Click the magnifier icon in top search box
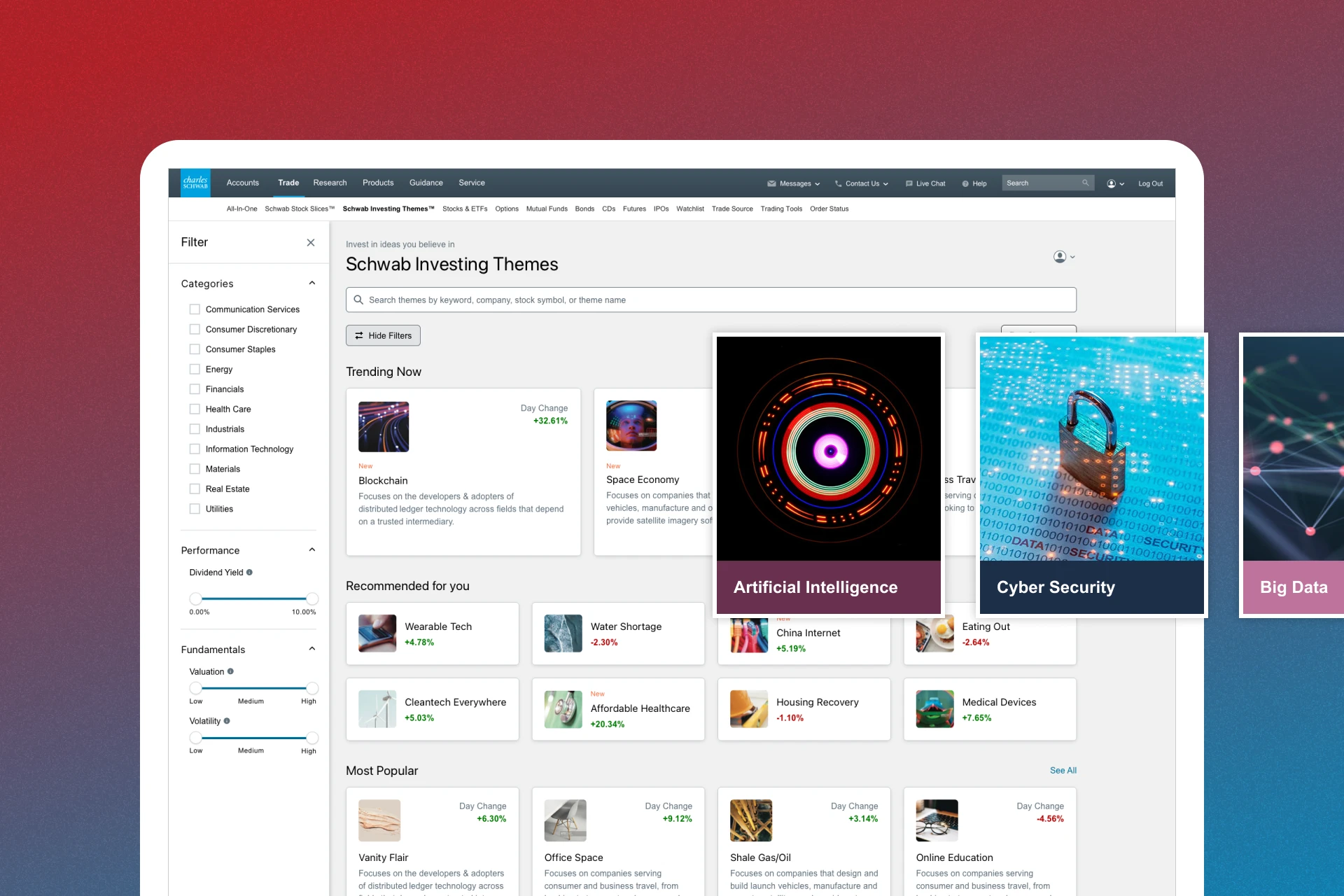Image resolution: width=1344 pixels, height=896 pixels. [1085, 183]
